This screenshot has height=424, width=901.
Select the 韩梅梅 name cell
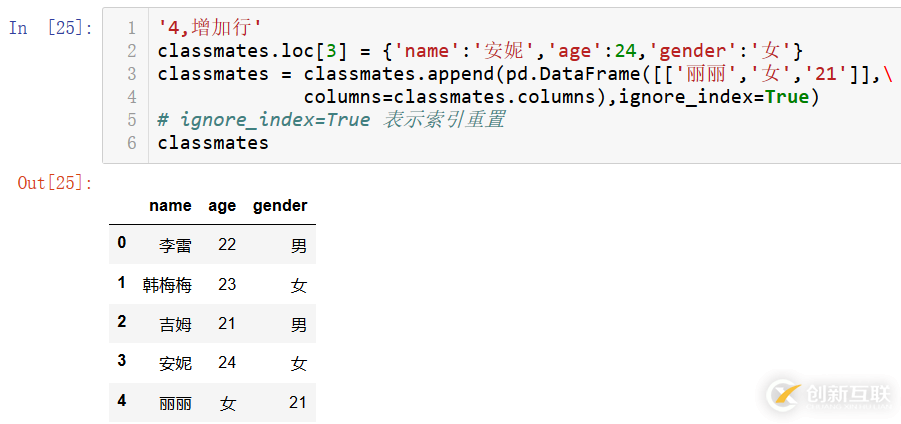[167, 285]
